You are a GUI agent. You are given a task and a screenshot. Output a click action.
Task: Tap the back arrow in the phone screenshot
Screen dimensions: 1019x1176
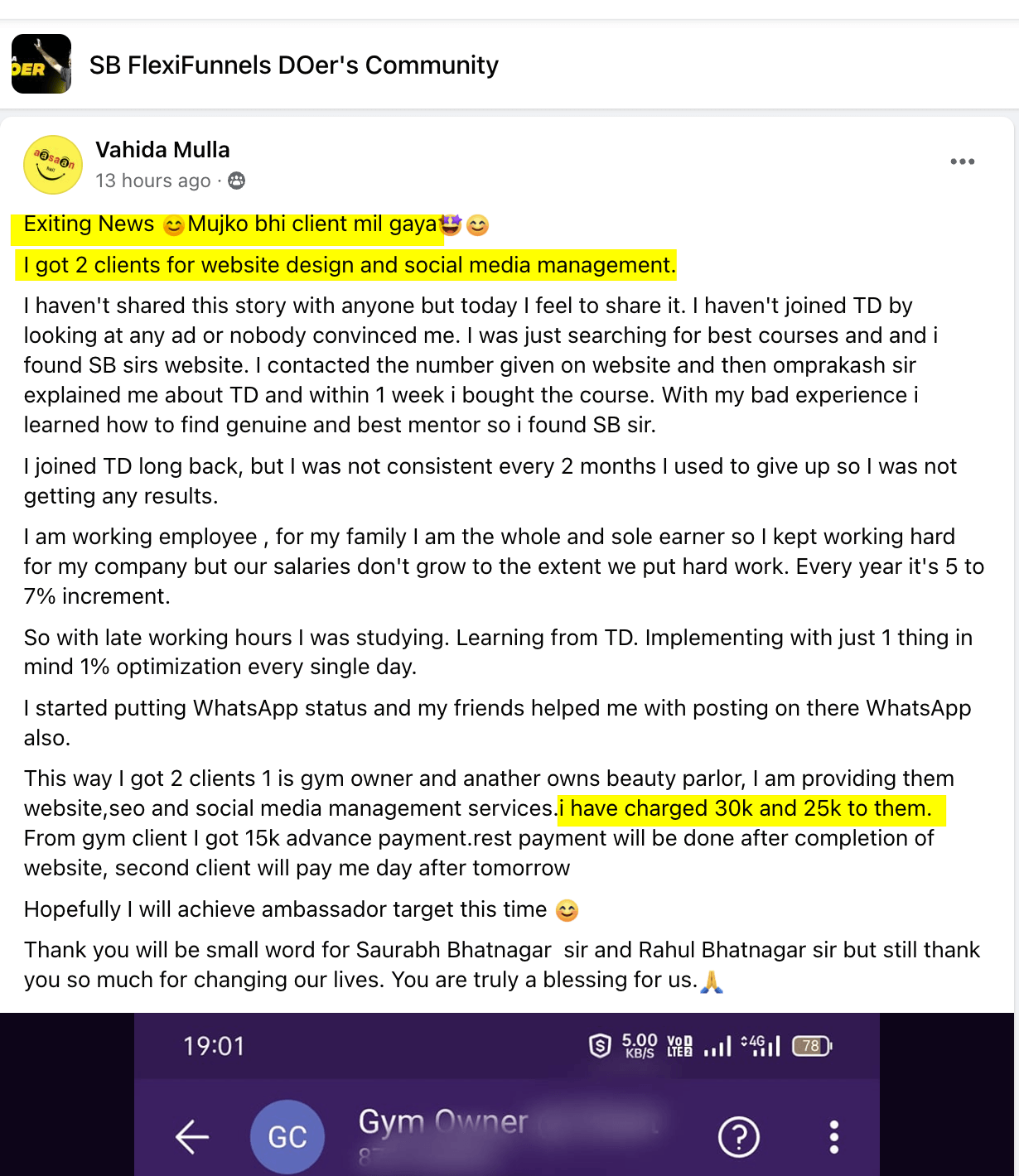point(192,1136)
